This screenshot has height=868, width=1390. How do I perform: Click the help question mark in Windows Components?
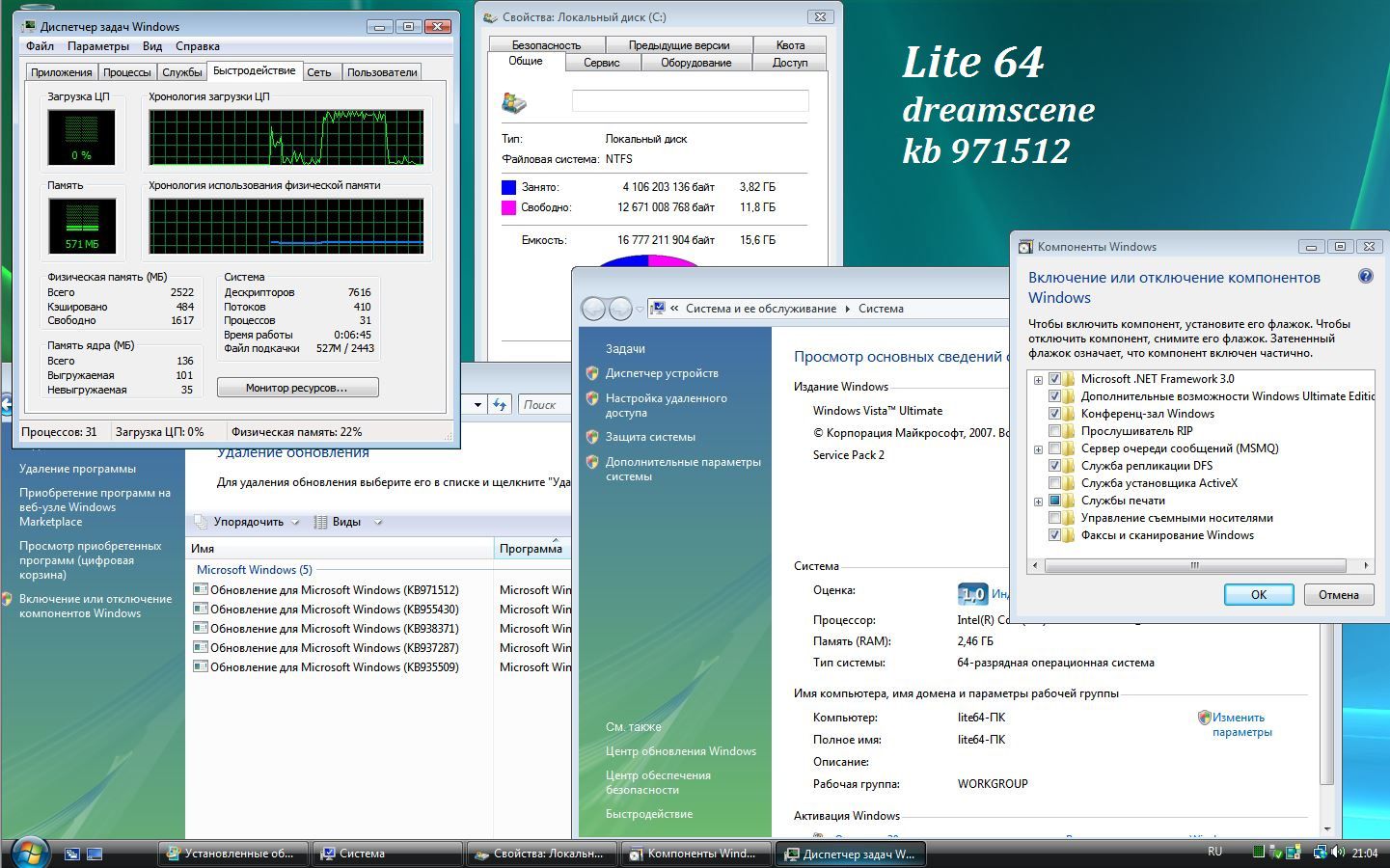pyautogui.click(x=1365, y=277)
